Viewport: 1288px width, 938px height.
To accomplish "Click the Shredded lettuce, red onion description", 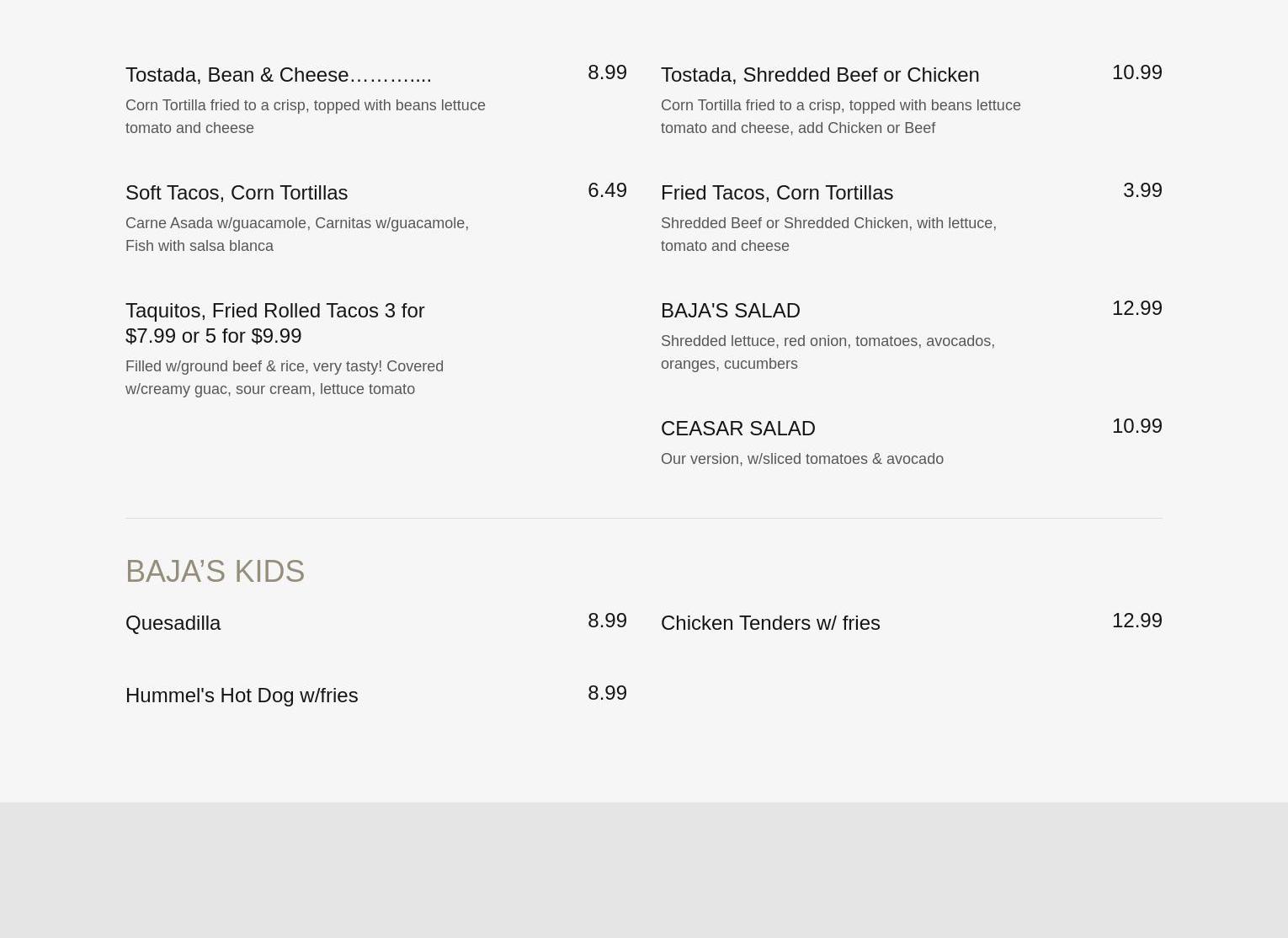I will click(x=828, y=352).
